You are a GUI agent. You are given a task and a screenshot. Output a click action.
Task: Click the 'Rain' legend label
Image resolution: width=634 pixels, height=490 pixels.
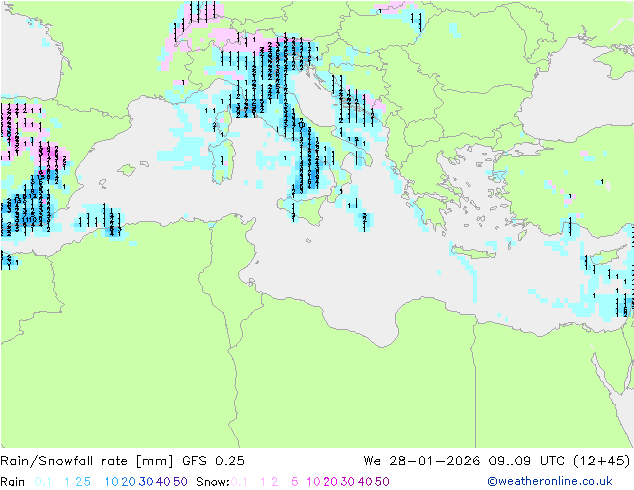coord(13,482)
